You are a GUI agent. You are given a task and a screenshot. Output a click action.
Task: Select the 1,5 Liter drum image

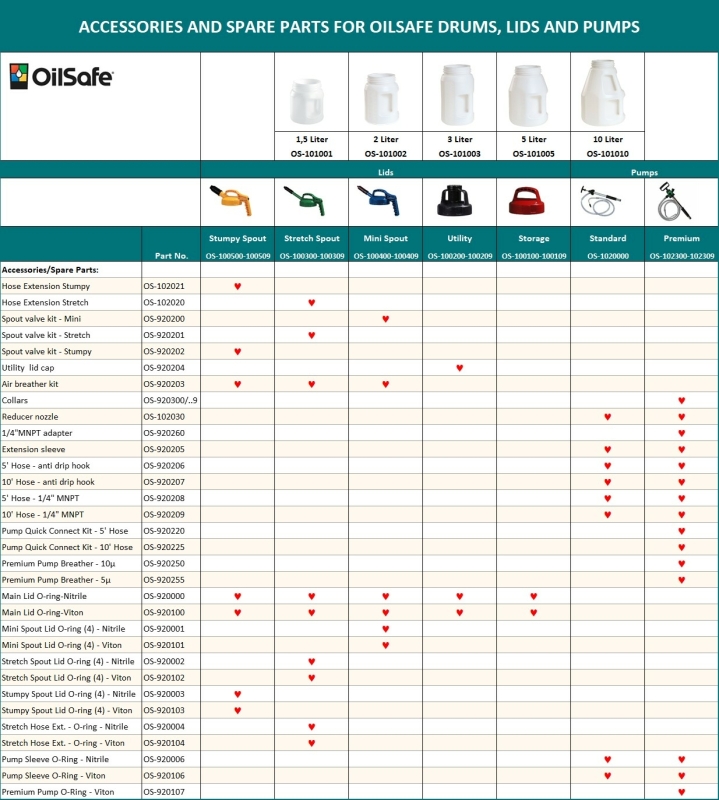(311, 100)
